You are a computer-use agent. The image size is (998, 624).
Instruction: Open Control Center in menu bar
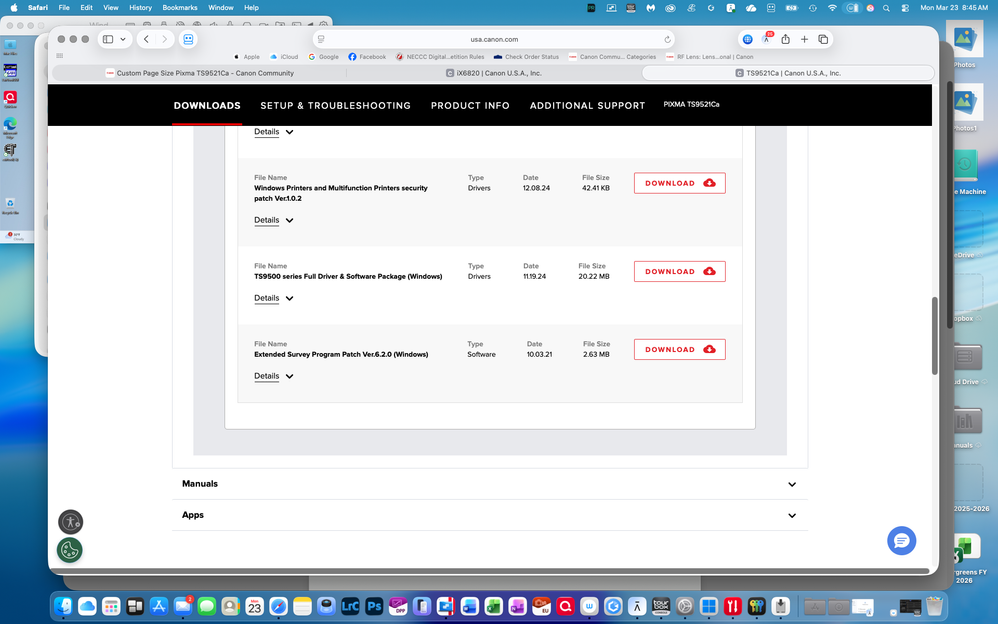pos(905,8)
